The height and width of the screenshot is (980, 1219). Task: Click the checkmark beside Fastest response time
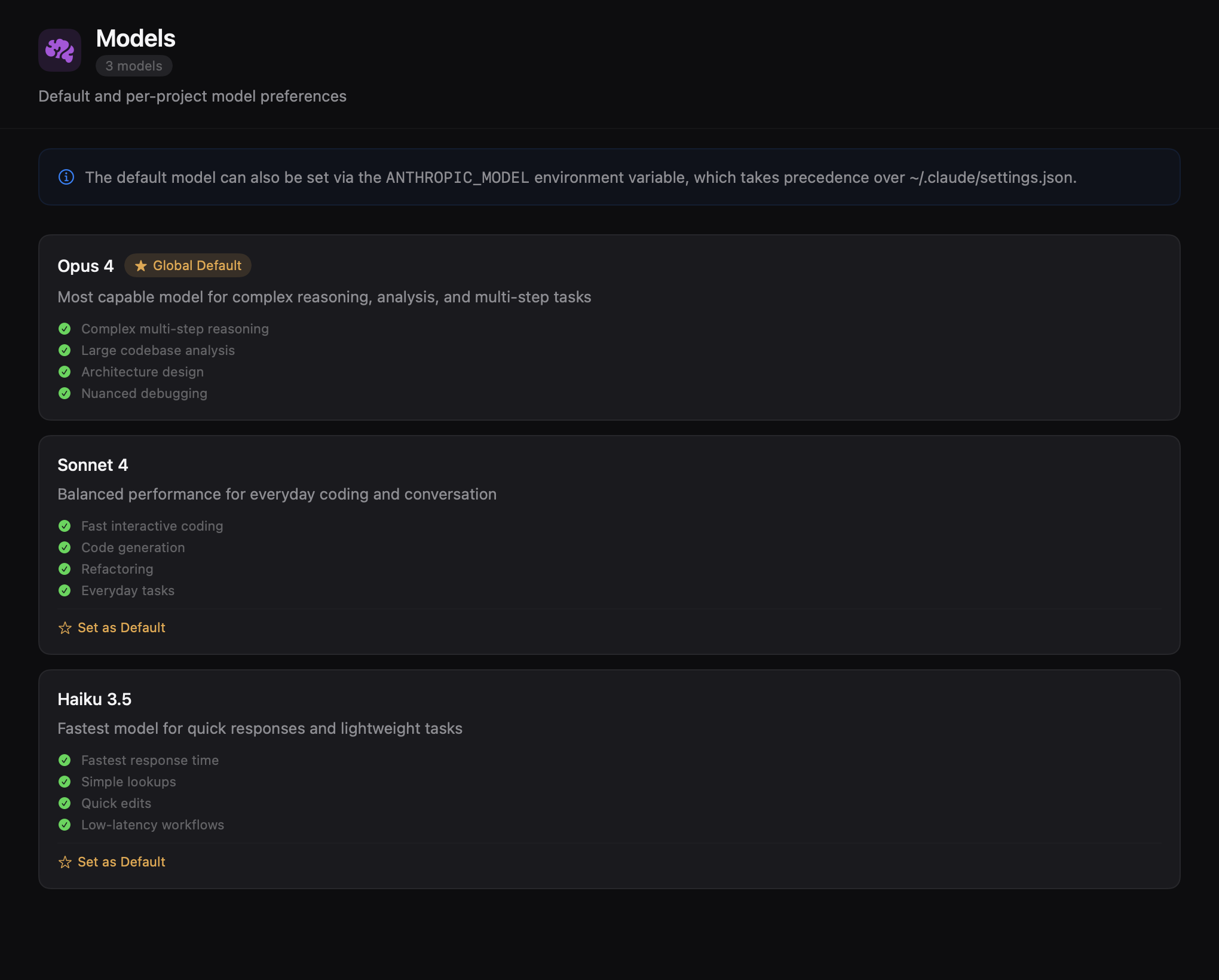(65, 761)
